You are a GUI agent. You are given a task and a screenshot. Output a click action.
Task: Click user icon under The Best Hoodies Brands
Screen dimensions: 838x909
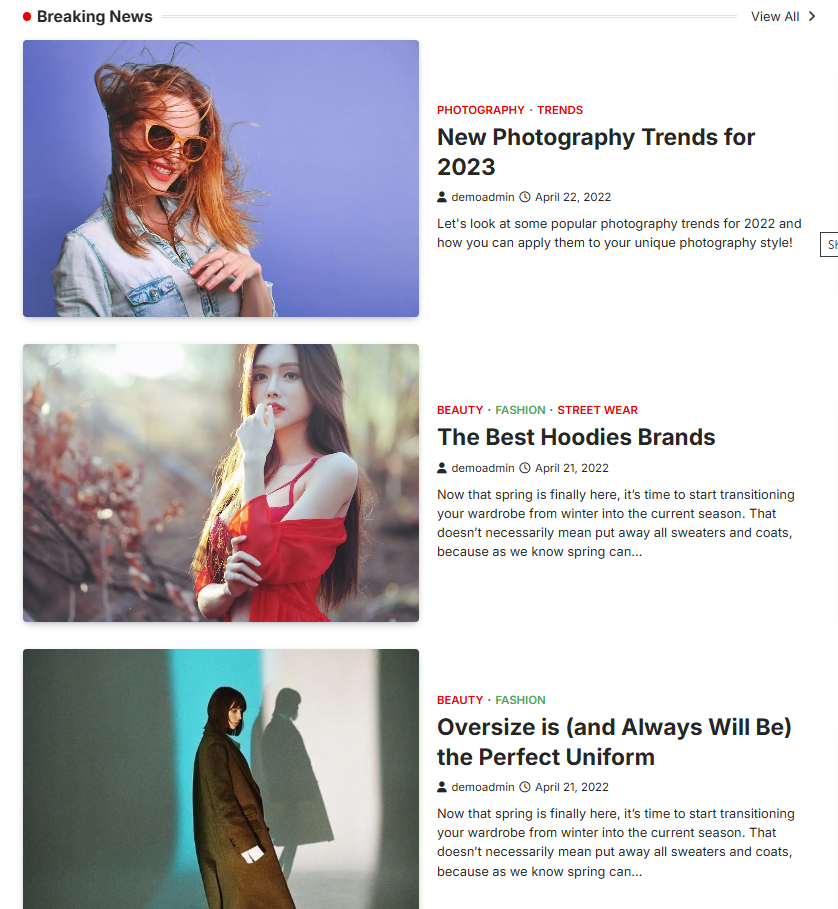tap(442, 468)
